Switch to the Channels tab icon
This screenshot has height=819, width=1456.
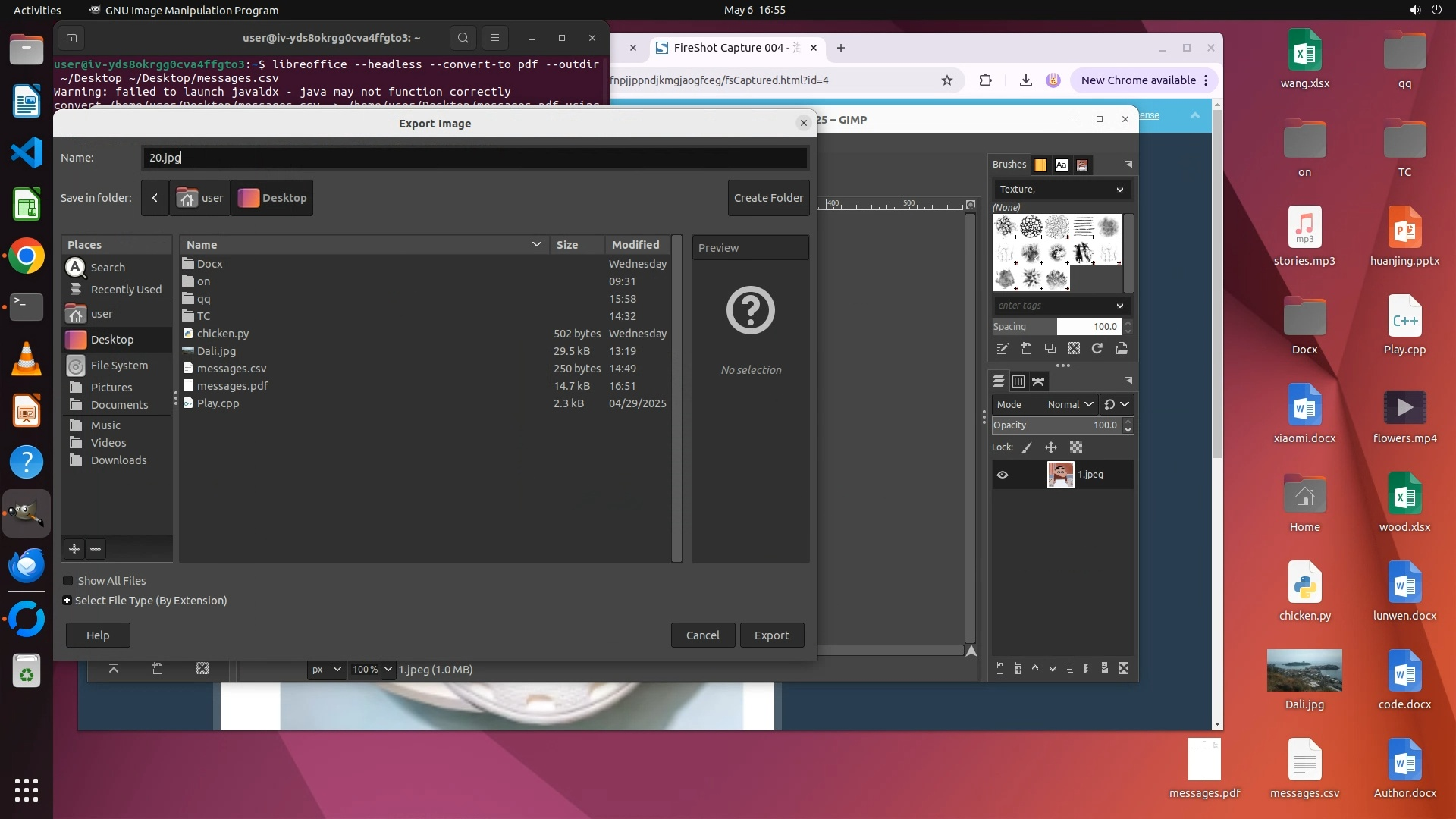1018,381
